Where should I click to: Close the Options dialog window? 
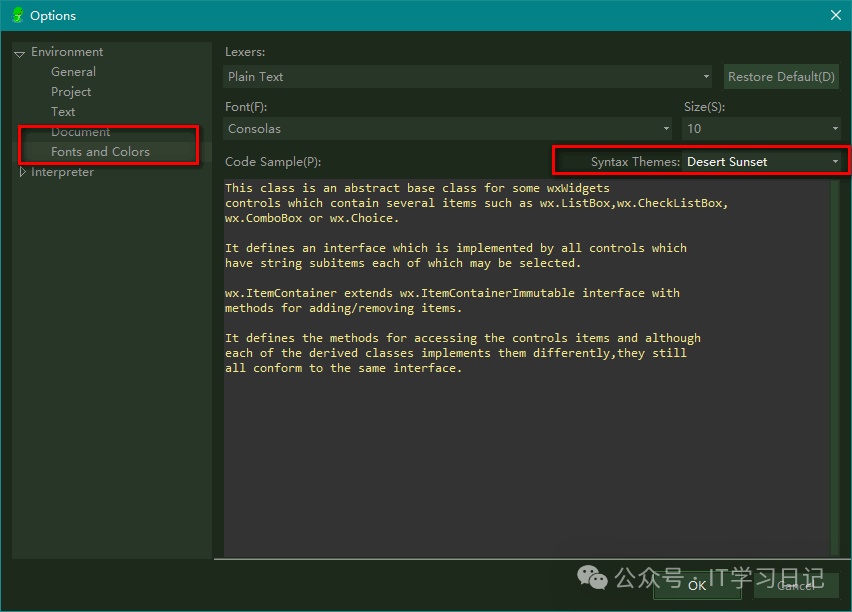(835, 15)
